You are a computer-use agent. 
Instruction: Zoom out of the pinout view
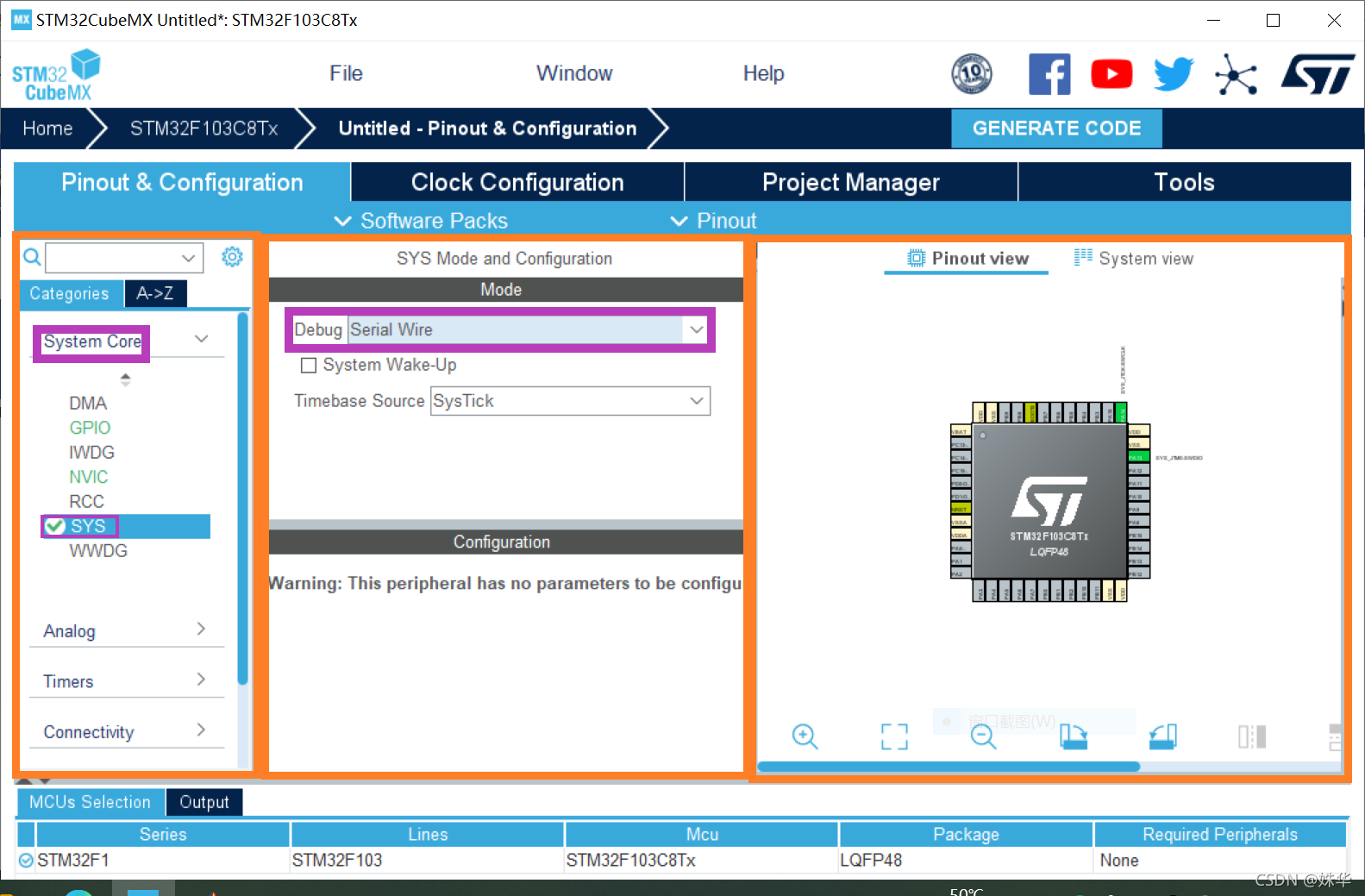coord(983,736)
